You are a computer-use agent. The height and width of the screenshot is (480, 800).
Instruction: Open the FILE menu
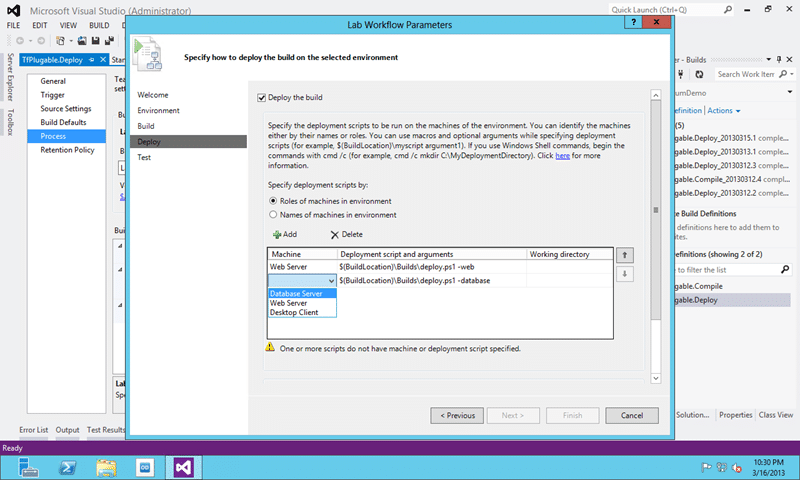click(13, 26)
